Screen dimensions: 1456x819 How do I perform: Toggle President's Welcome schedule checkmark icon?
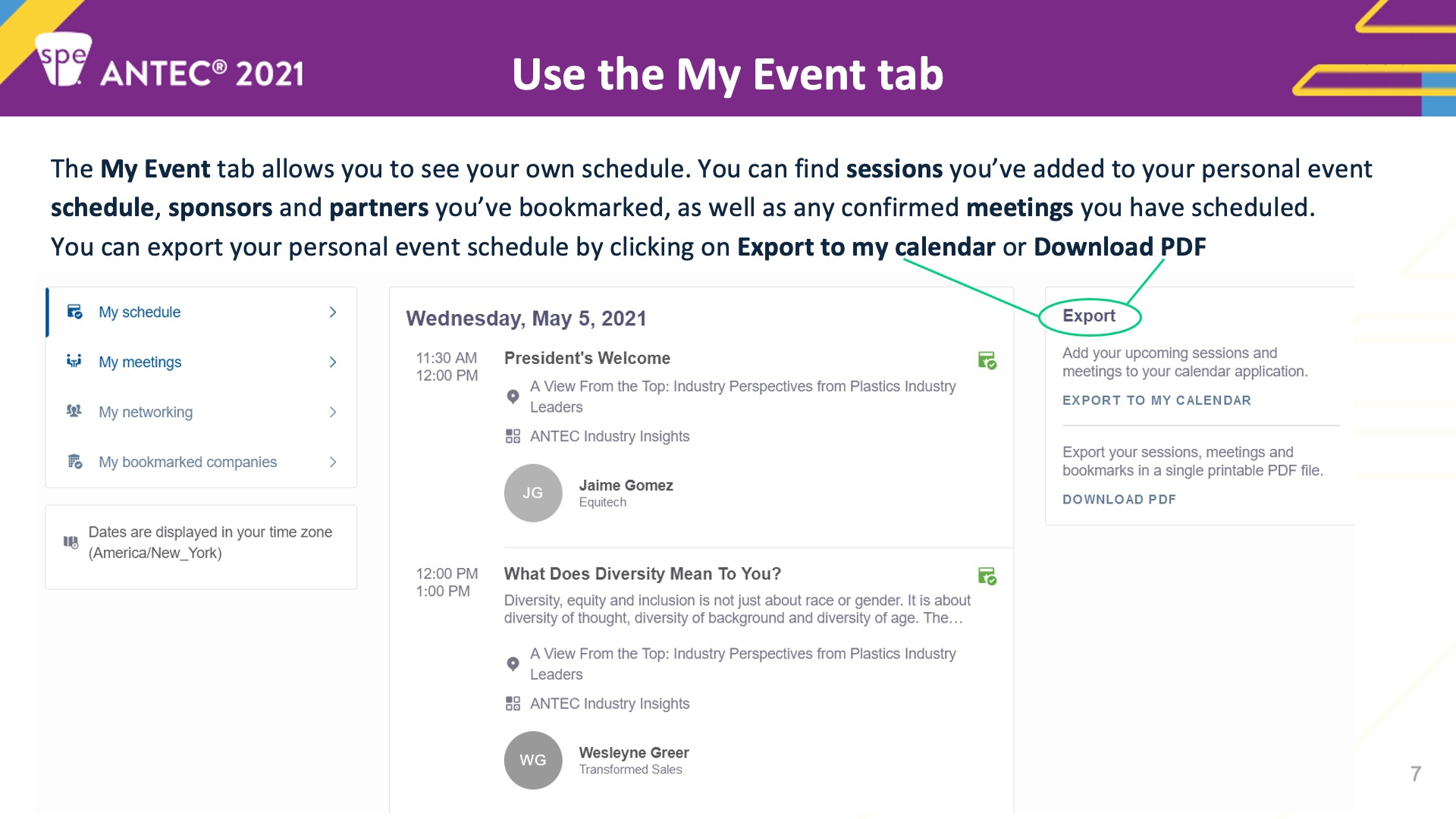(x=987, y=360)
